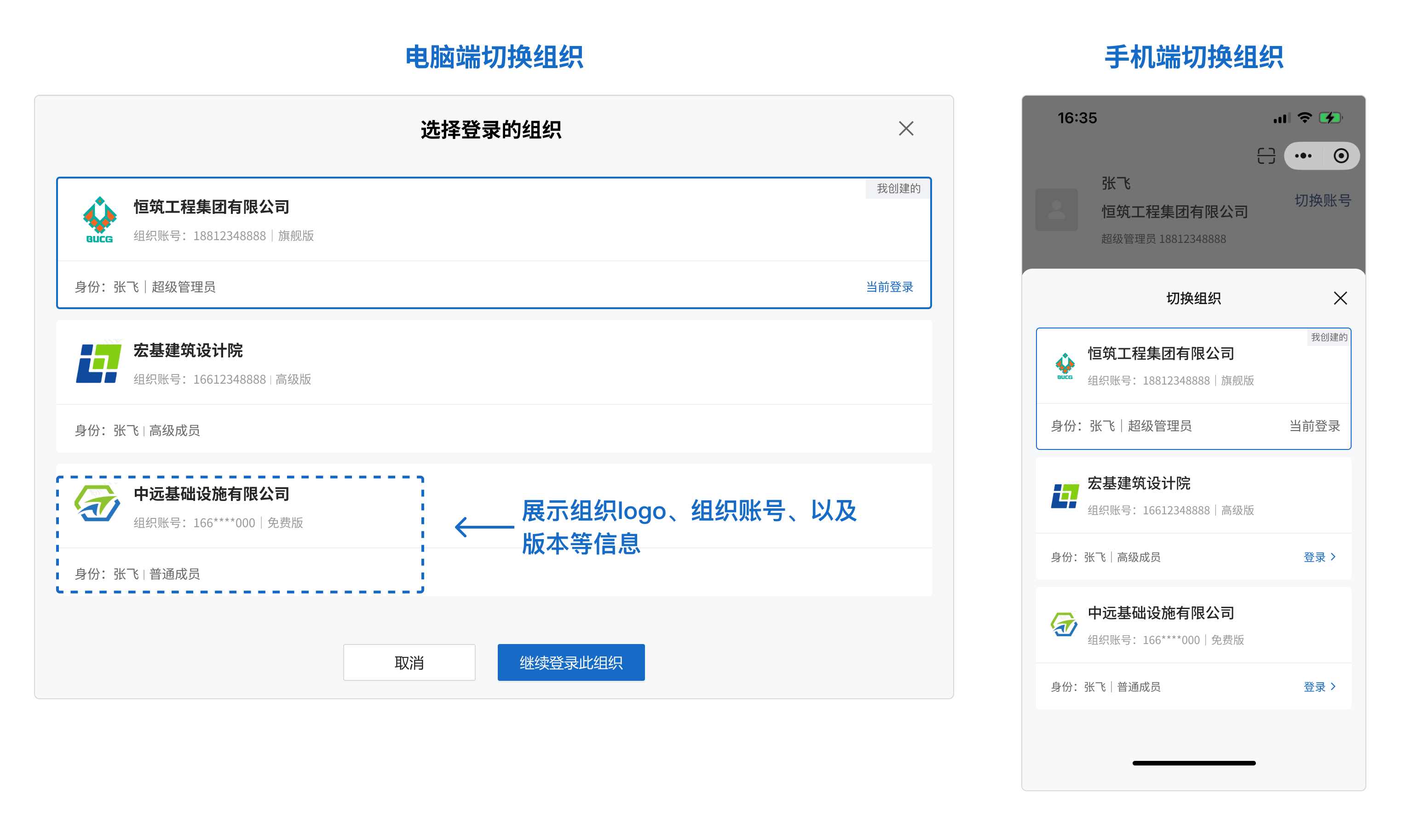Tap 登录 arrow for 中远基础设施 on mobile
The width and height of the screenshot is (1416, 840).
click(1318, 687)
